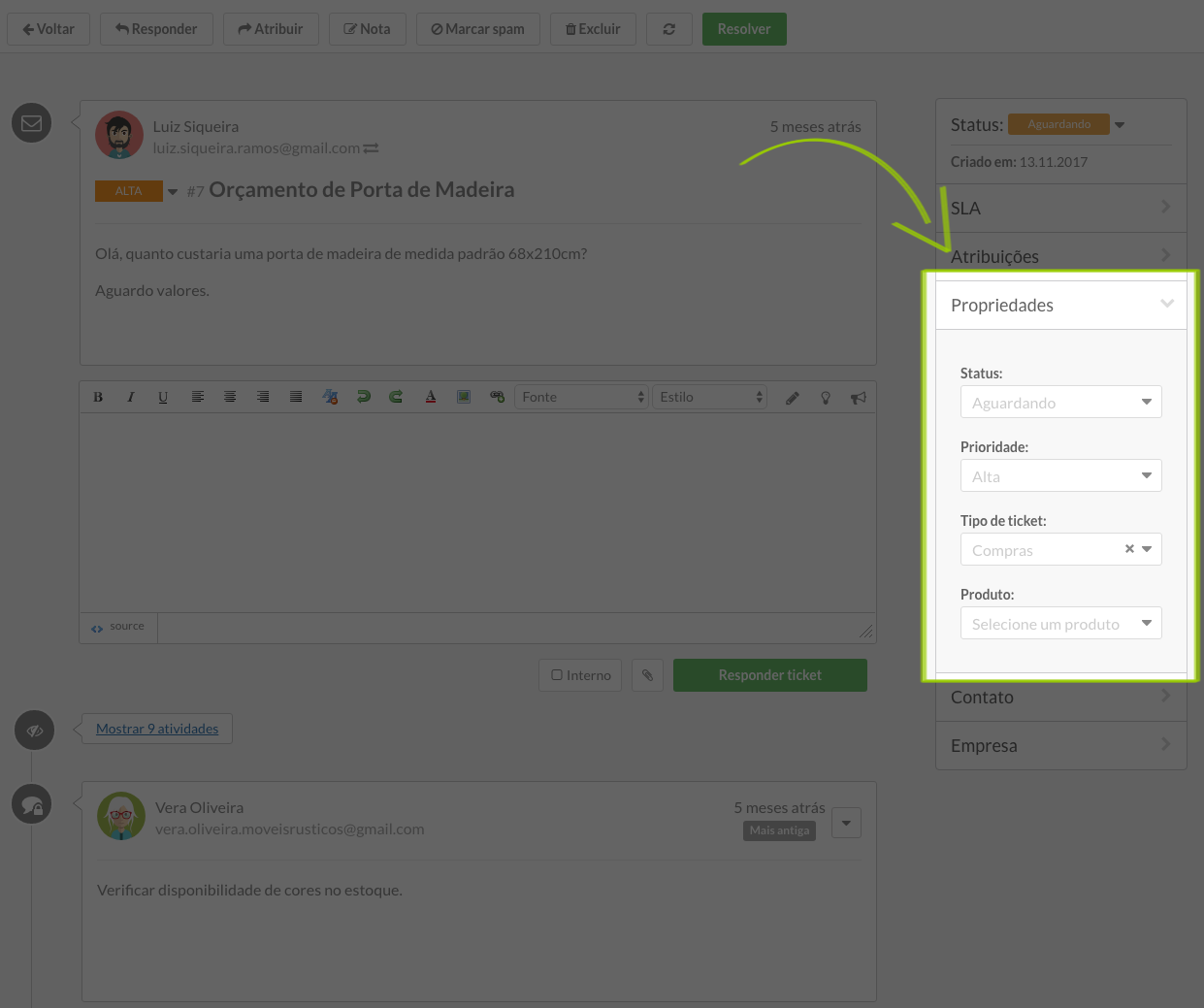
Task: Click the envelope icon beside first message
Action: tap(32, 123)
